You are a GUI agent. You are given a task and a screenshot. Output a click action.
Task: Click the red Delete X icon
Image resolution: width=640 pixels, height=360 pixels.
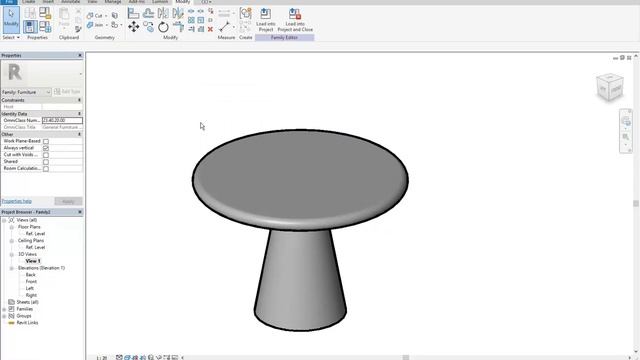tap(210, 29)
